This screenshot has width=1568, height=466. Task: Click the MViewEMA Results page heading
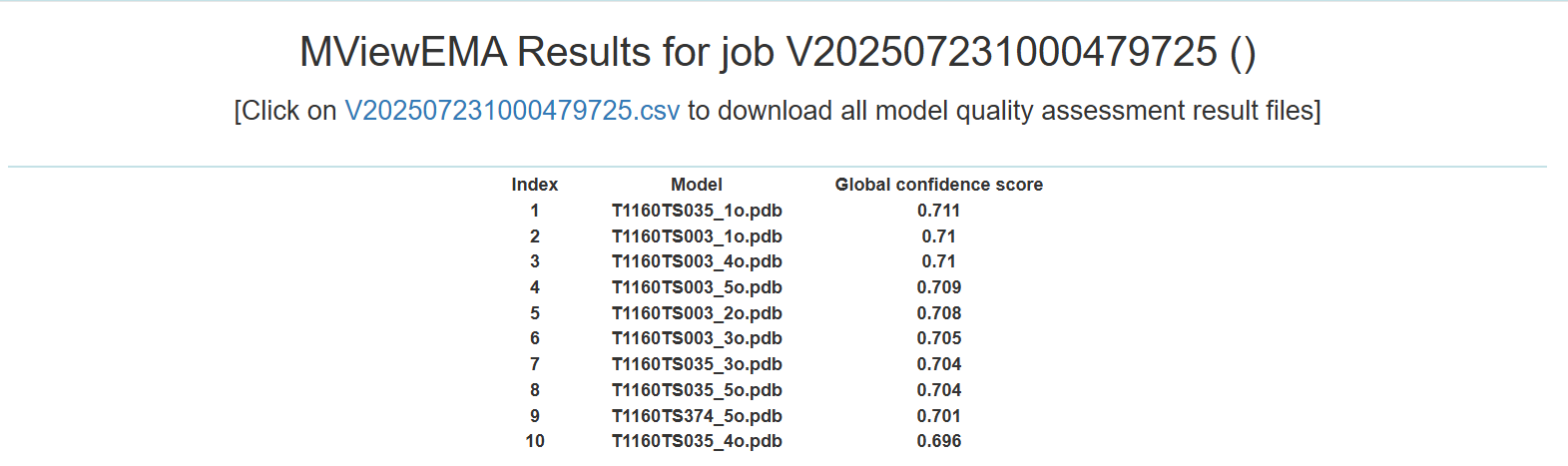(x=778, y=52)
